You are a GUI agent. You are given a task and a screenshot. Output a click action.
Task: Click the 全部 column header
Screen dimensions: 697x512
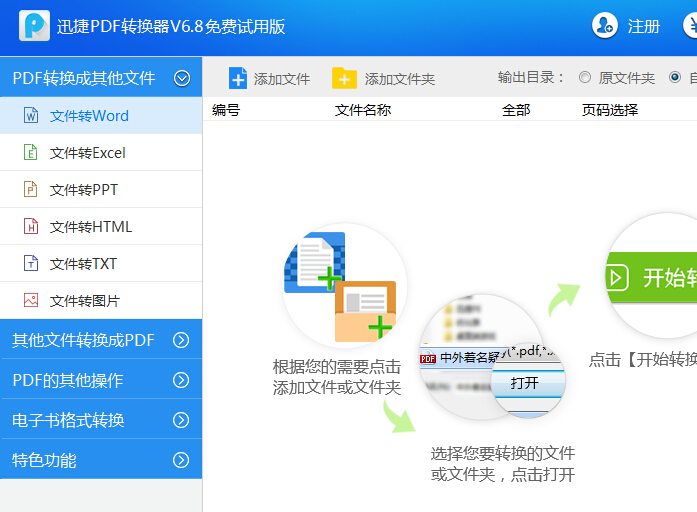[x=516, y=110]
